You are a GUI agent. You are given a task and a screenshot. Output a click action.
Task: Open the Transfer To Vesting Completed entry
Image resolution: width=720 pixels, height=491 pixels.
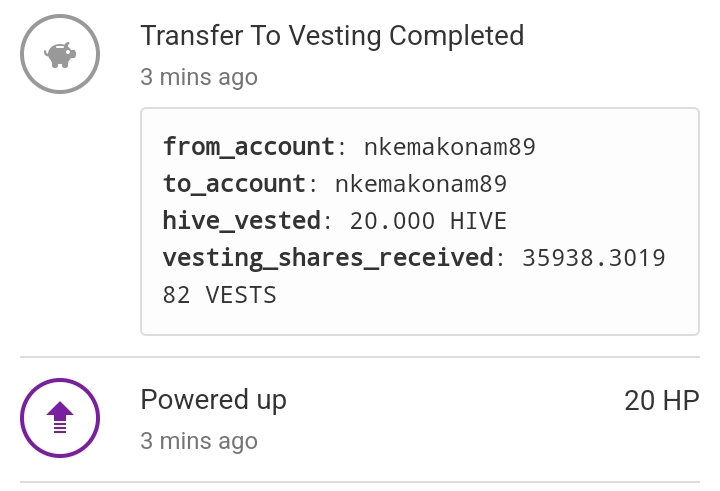(x=332, y=36)
